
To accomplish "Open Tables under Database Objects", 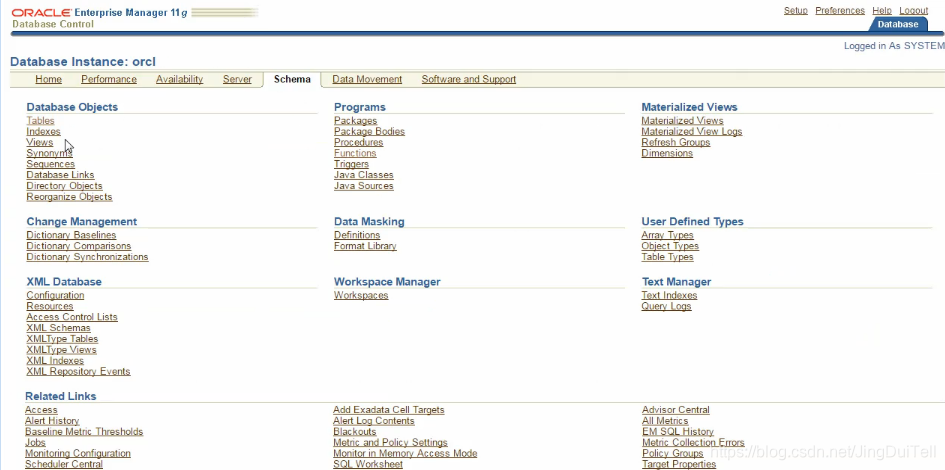I will coord(40,121).
